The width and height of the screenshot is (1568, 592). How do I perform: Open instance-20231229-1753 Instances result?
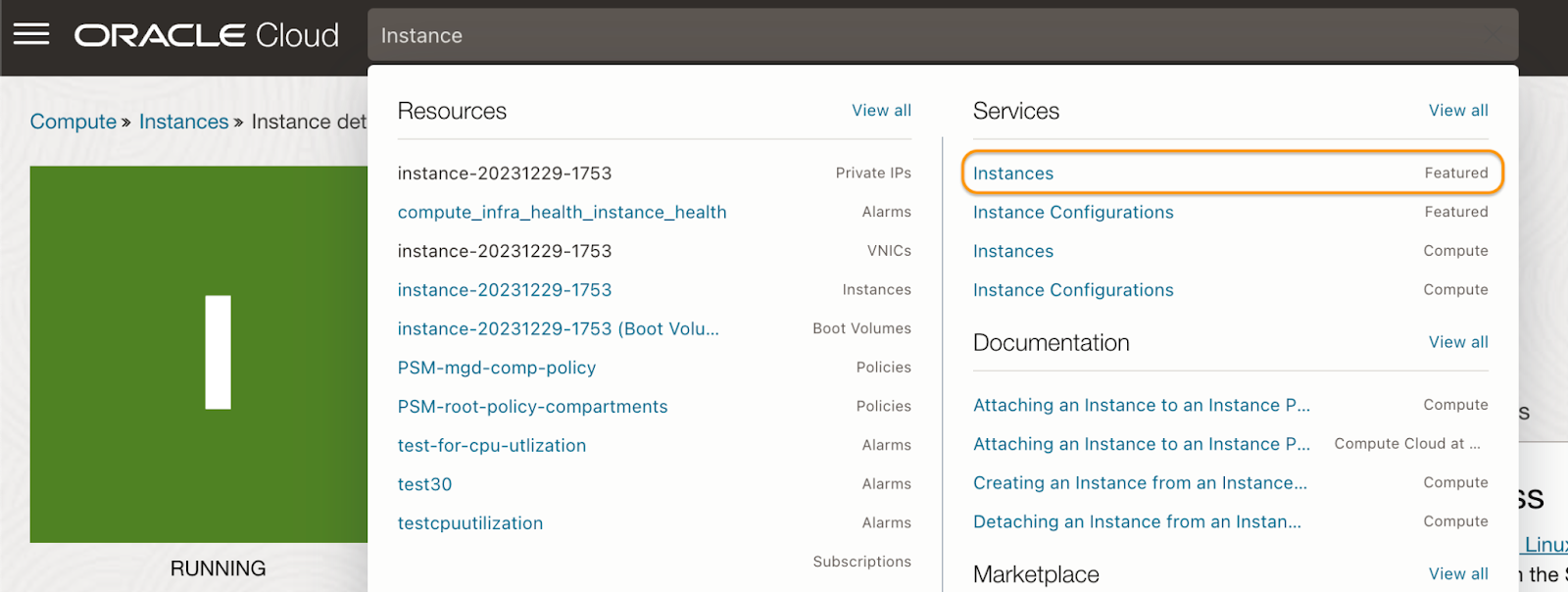click(x=504, y=290)
